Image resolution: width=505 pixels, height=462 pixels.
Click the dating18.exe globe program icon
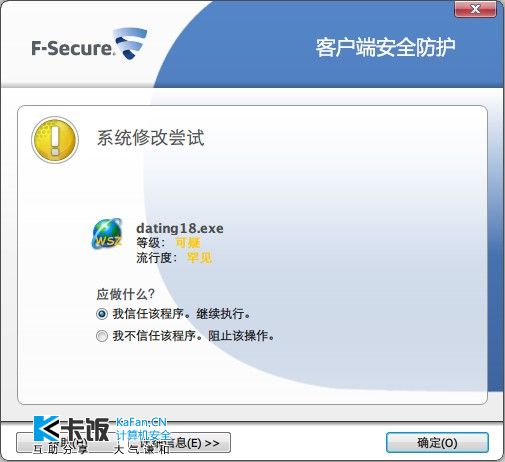tap(107, 234)
